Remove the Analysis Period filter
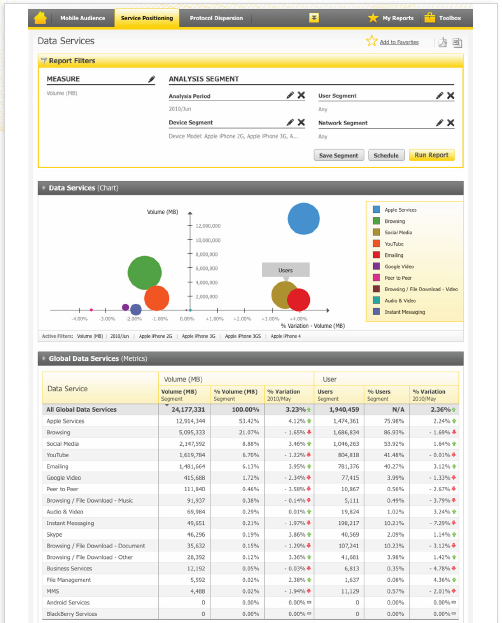Screen dimensions: 502x623 click(301, 95)
